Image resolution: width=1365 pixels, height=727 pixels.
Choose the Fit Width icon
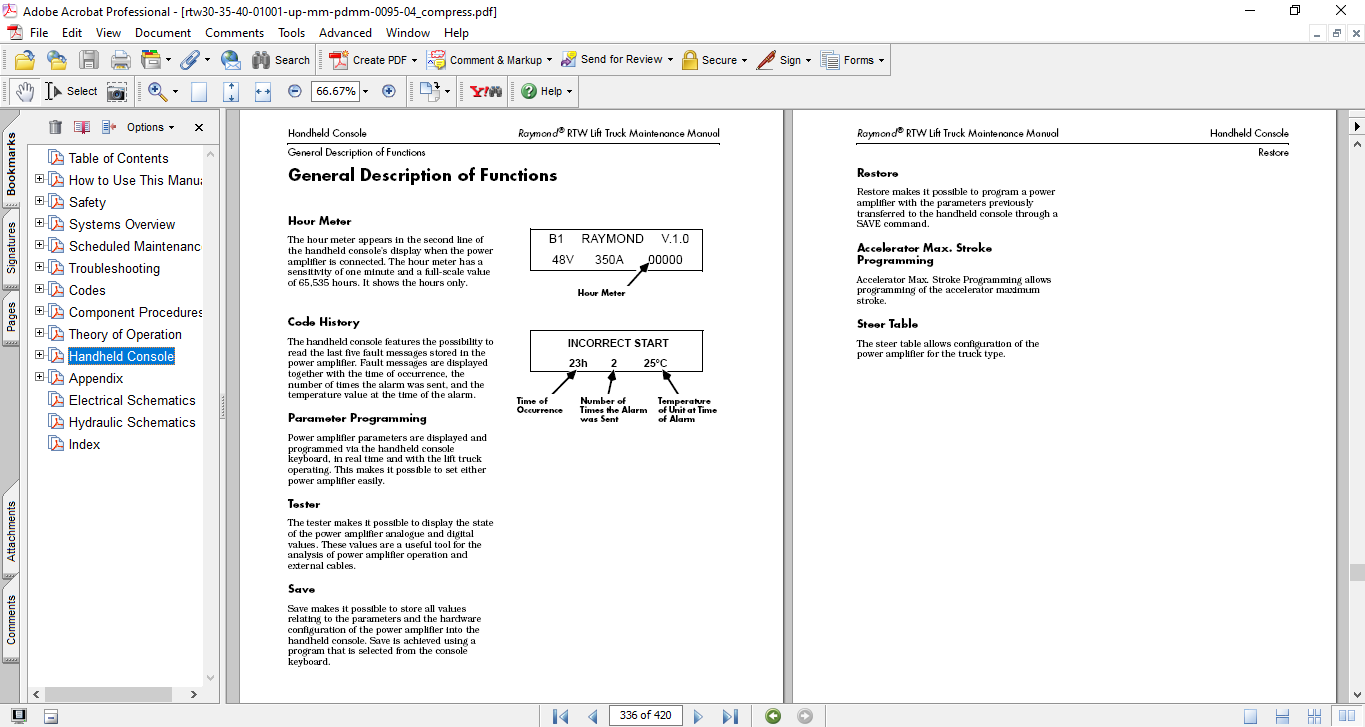pos(263,92)
